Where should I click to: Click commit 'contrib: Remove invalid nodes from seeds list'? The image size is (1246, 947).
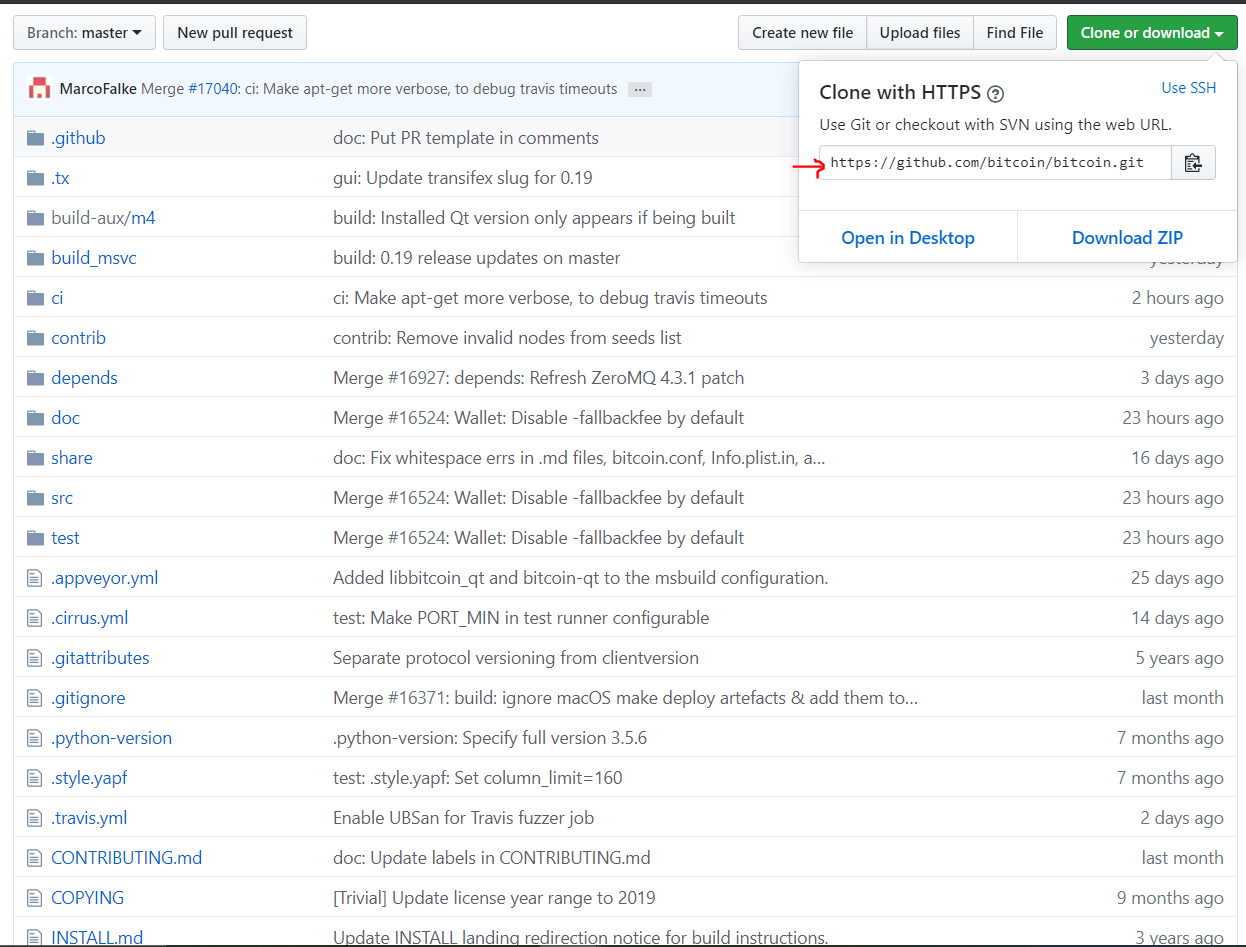point(507,338)
